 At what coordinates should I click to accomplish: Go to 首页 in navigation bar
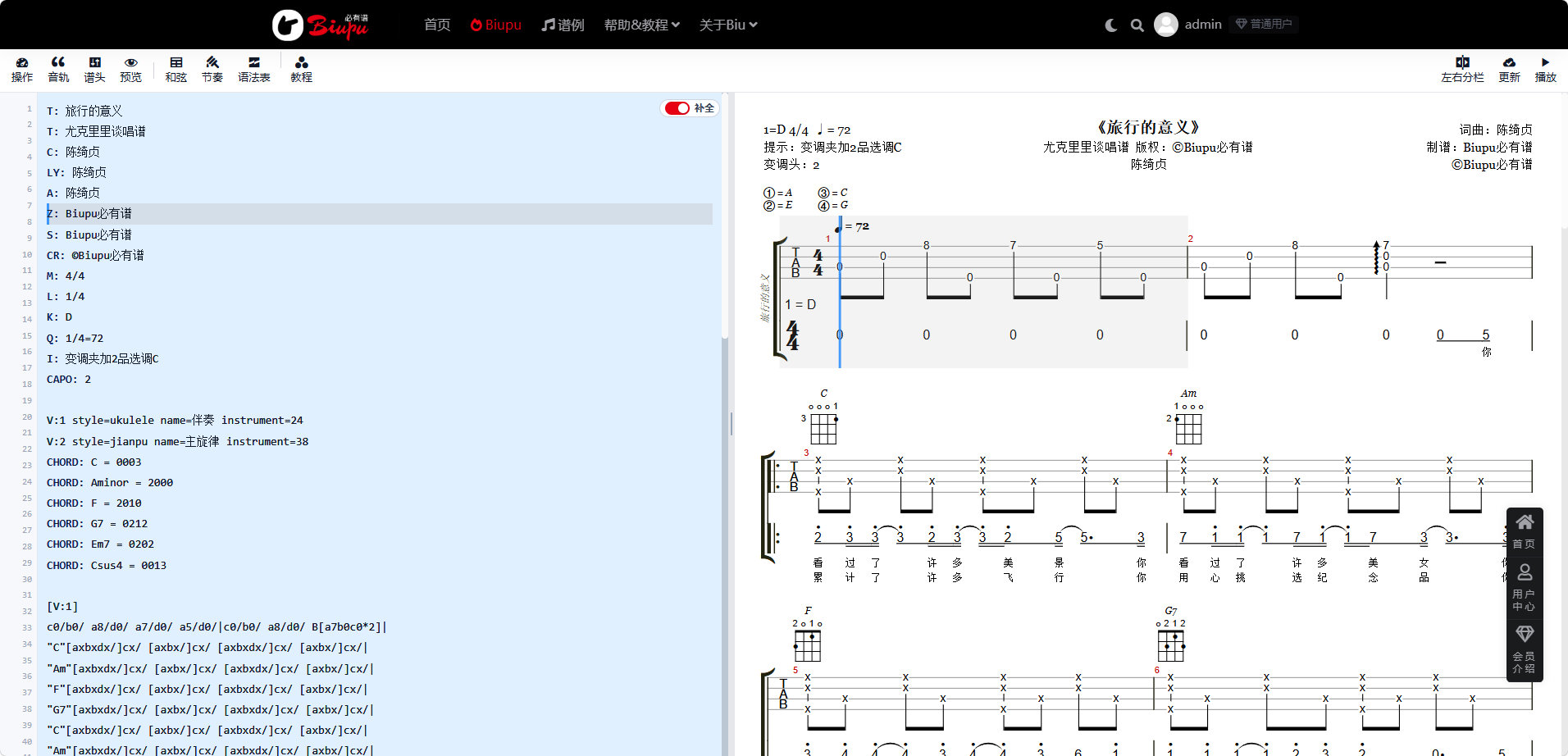437,25
